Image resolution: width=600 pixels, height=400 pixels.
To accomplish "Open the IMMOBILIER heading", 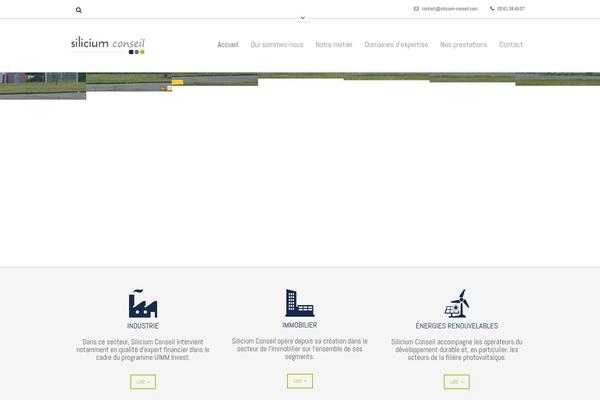I will click(300, 325).
